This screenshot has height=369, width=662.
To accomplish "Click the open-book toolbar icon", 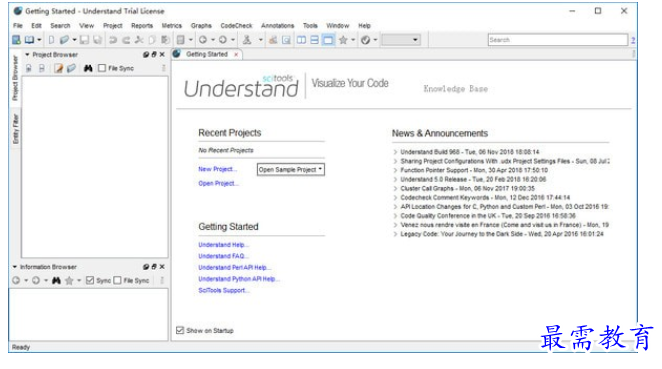I will [x=29, y=40].
